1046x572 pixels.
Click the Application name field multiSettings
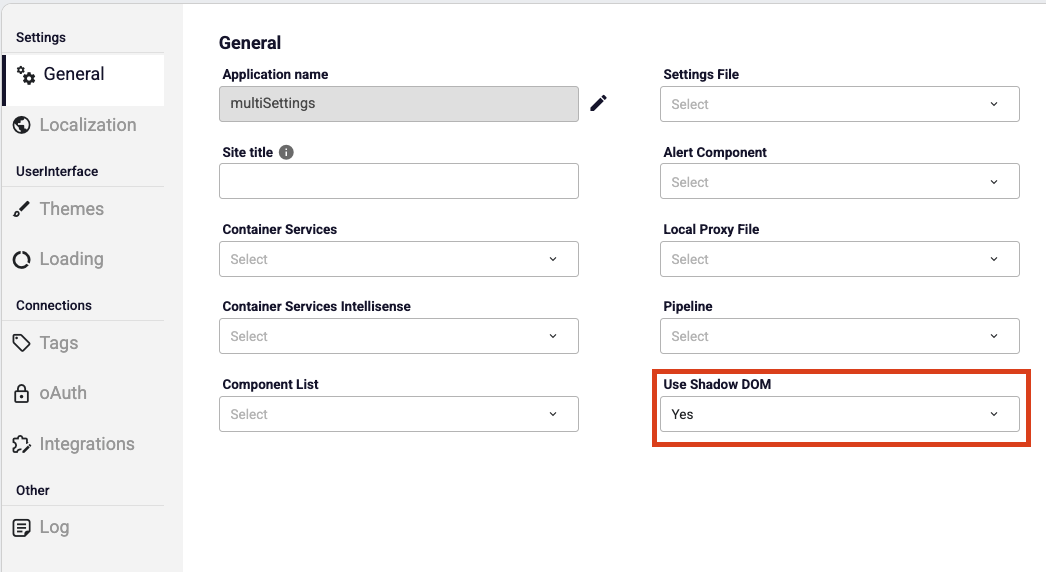coord(398,103)
